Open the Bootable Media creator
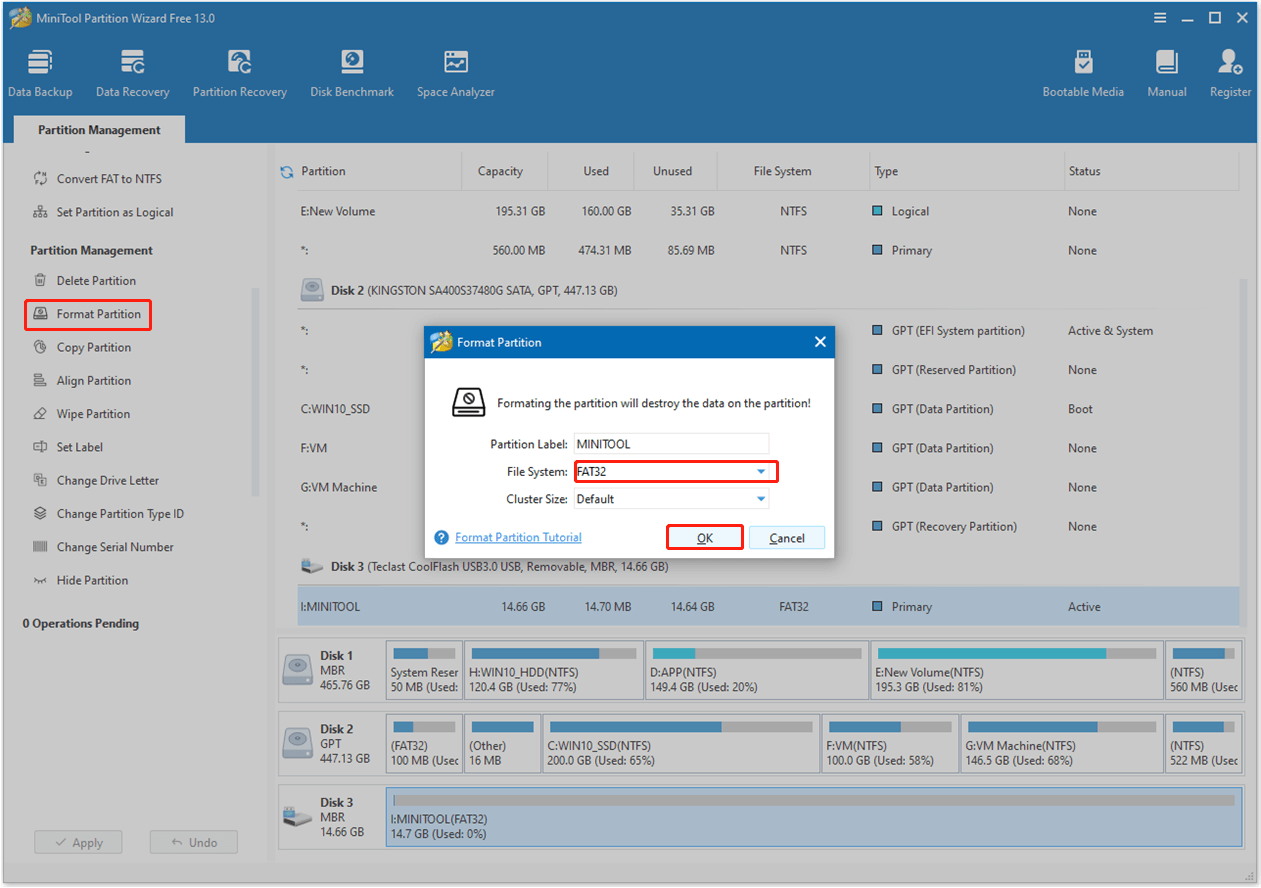The height and width of the screenshot is (888, 1261). tap(1083, 70)
